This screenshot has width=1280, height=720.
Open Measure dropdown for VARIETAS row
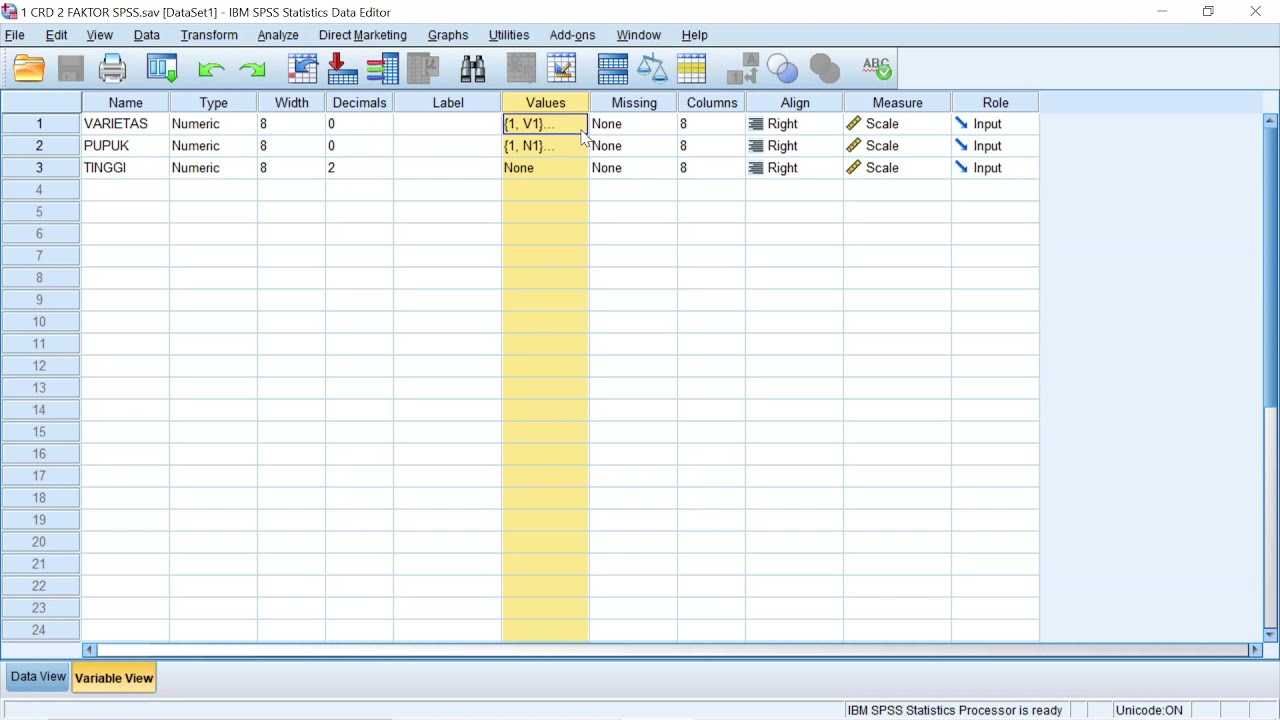[897, 124]
